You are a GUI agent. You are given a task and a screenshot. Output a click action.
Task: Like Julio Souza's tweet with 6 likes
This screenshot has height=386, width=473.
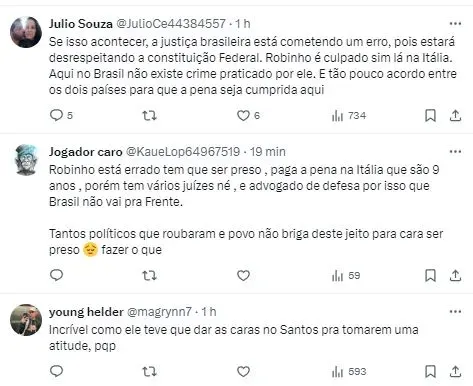pos(248,116)
